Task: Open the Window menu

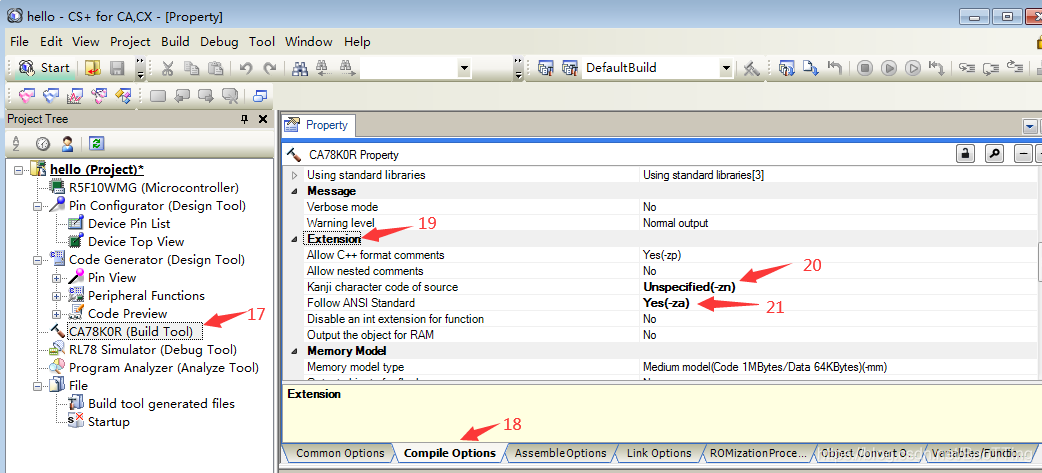Action: point(309,41)
